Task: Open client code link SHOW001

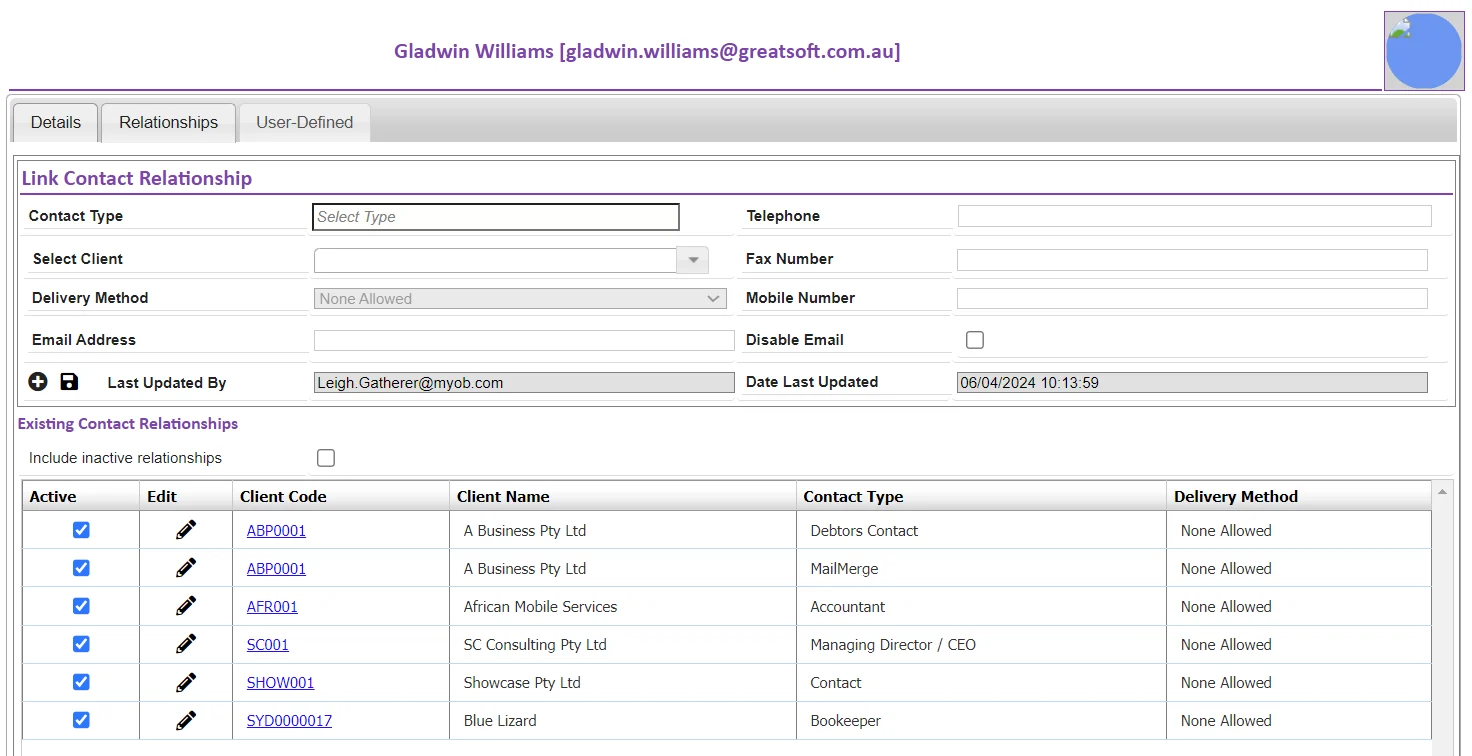Action: click(280, 682)
